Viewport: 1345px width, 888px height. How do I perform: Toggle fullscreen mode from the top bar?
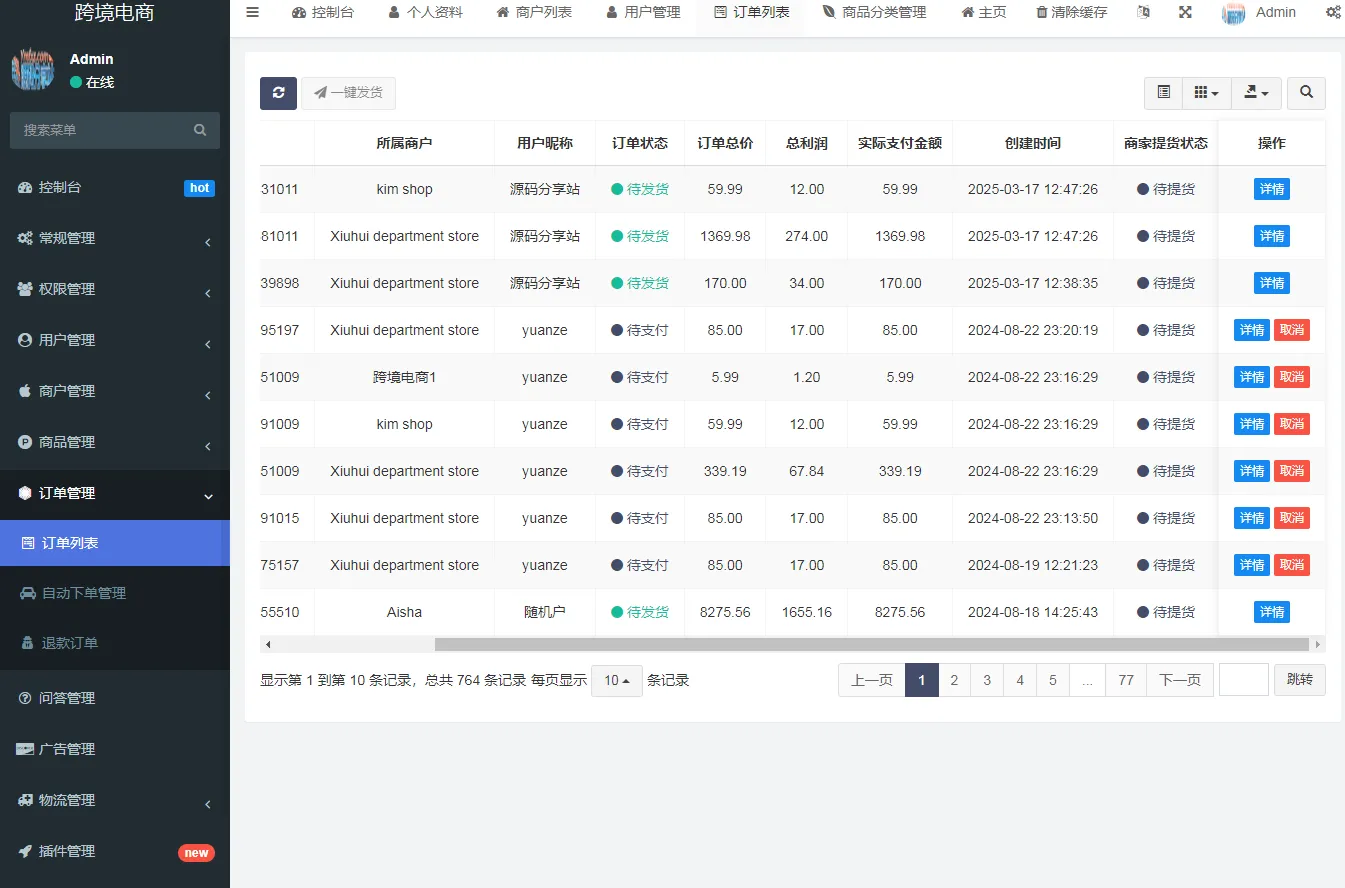click(x=1185, y=12)
